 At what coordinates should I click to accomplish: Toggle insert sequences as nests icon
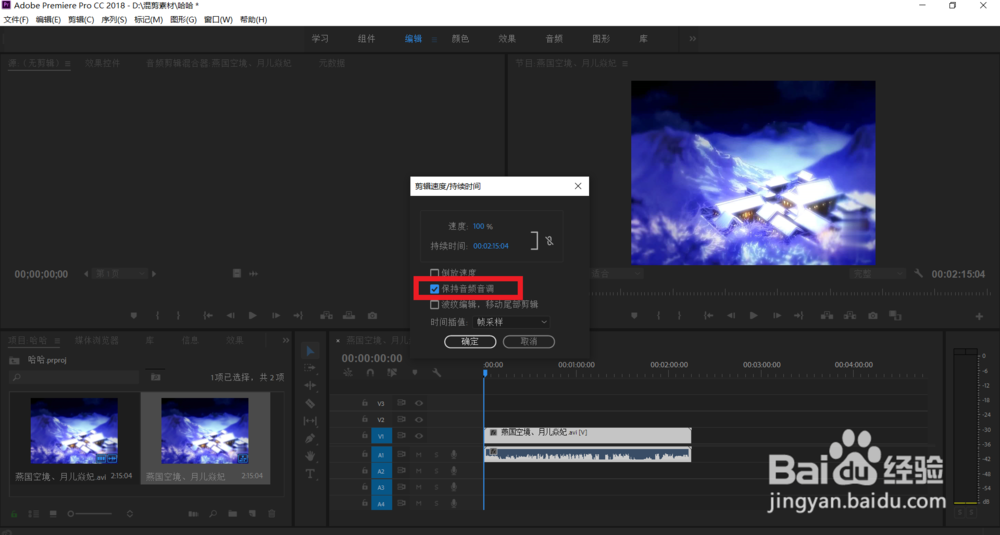tap(348, 373)
